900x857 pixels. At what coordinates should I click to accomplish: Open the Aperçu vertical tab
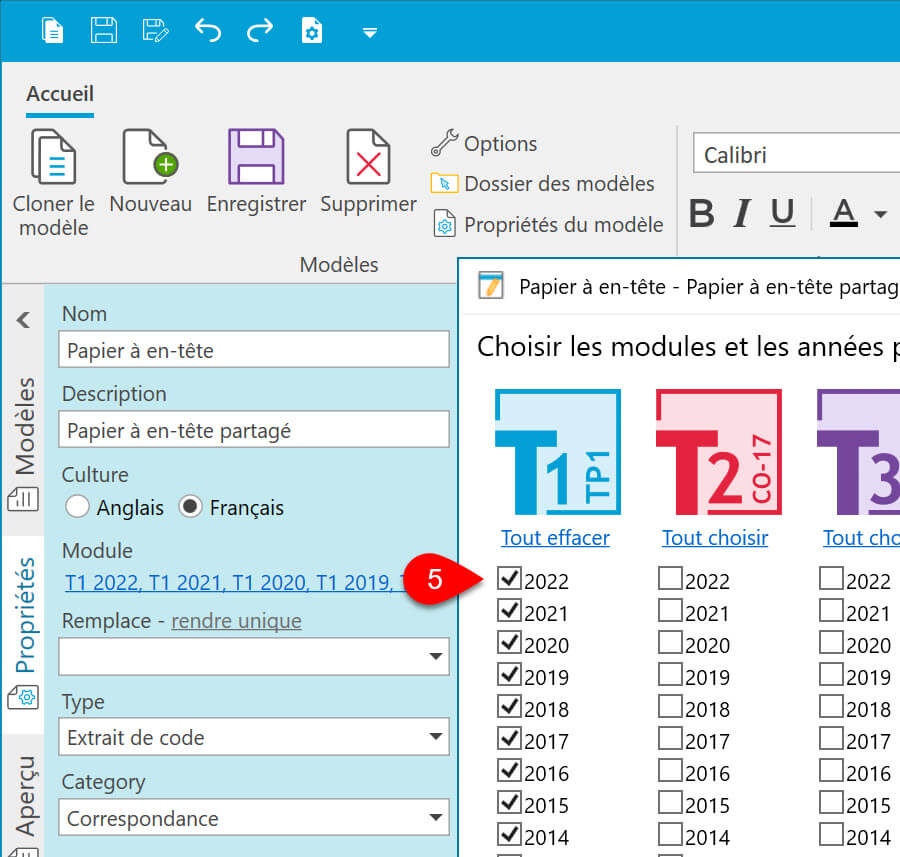pyautogui.click(x=24, y=804)
